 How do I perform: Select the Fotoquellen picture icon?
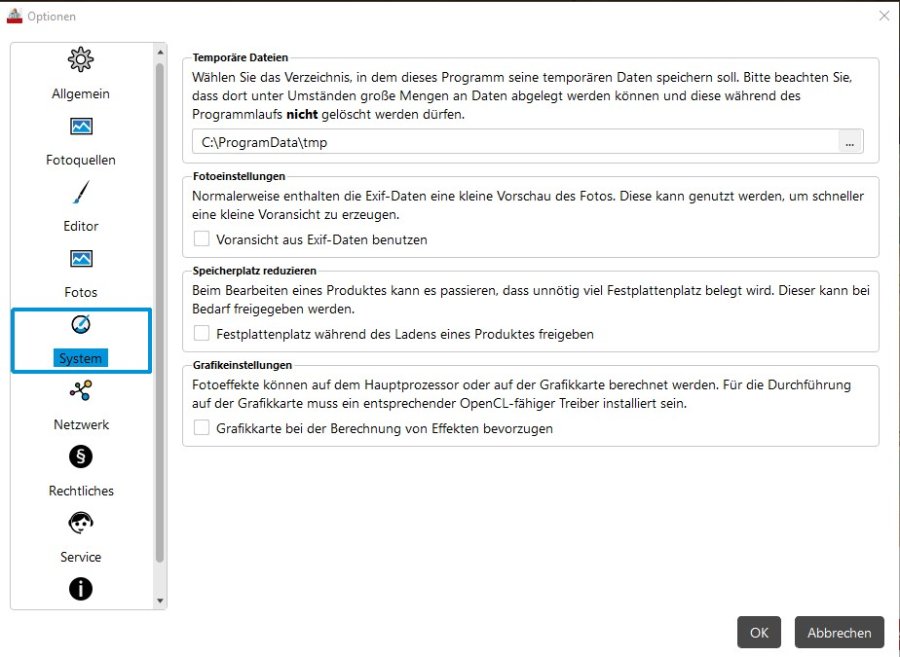click(81, 126)
